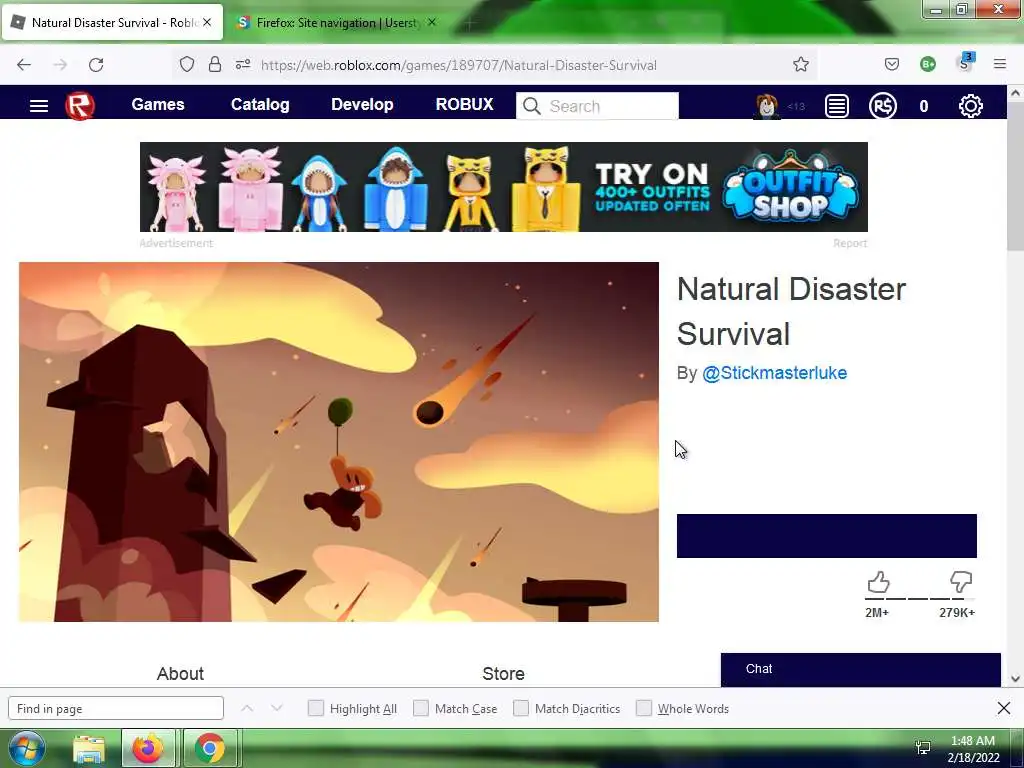Open File Explorer from the taskbar
This screenshot has width=1024, height=768.
point(89,748)
